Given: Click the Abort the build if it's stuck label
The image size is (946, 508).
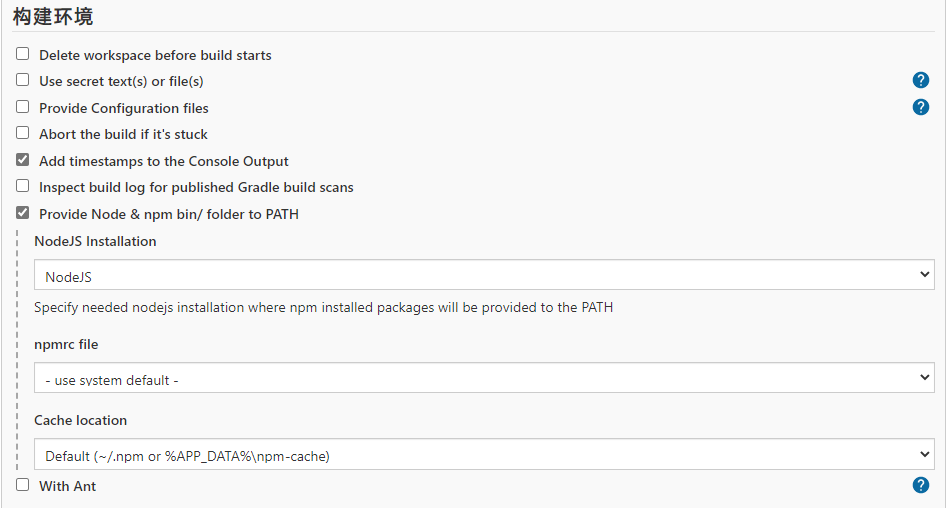Looking at the screenshot, I should coord(123,134).
